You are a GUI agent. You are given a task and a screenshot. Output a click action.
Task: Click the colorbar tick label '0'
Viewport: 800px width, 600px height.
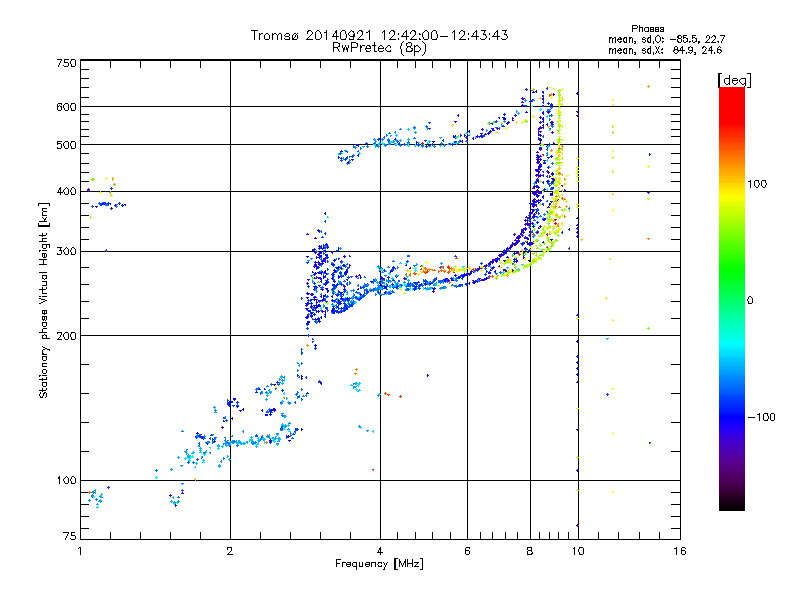click(749, 300)
